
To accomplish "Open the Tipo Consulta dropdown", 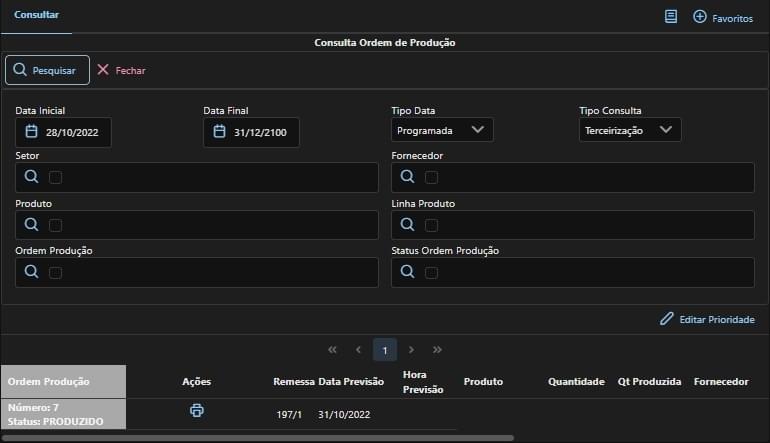I will (629, 130).
